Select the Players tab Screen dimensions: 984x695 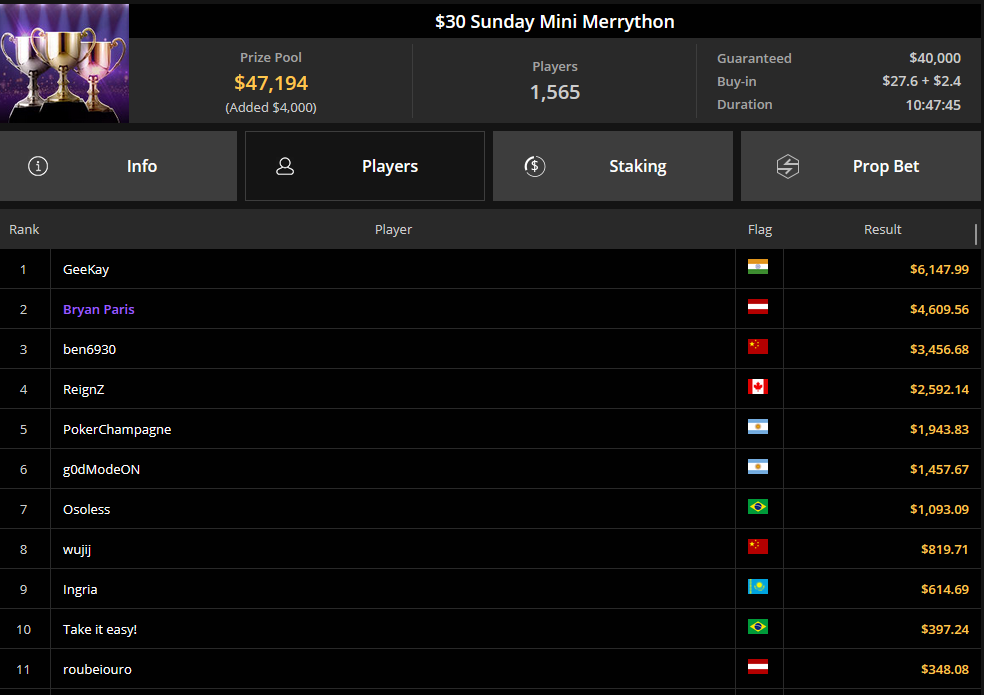click(365, 166)
